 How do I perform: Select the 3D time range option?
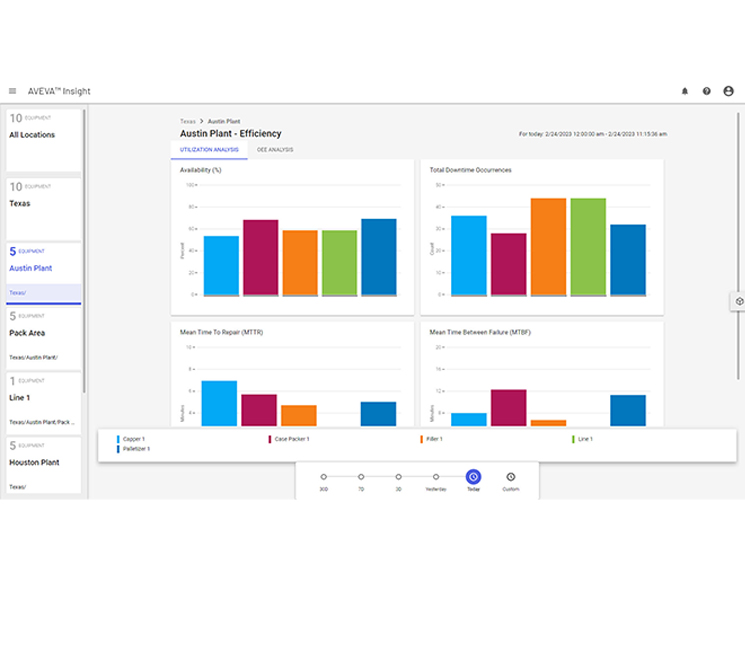click(398, 477)
